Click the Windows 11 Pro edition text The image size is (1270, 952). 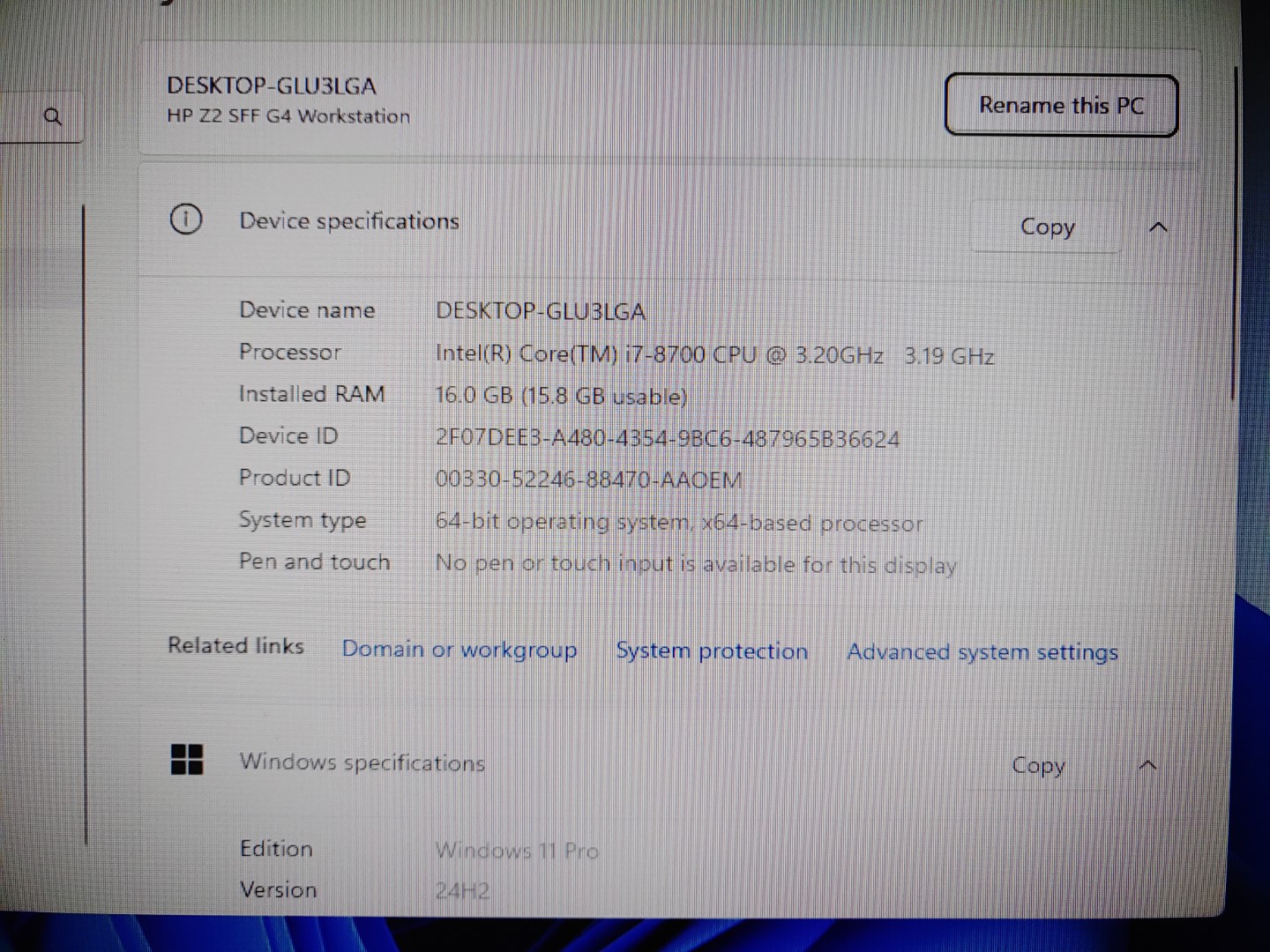click(x=517, y=851)
